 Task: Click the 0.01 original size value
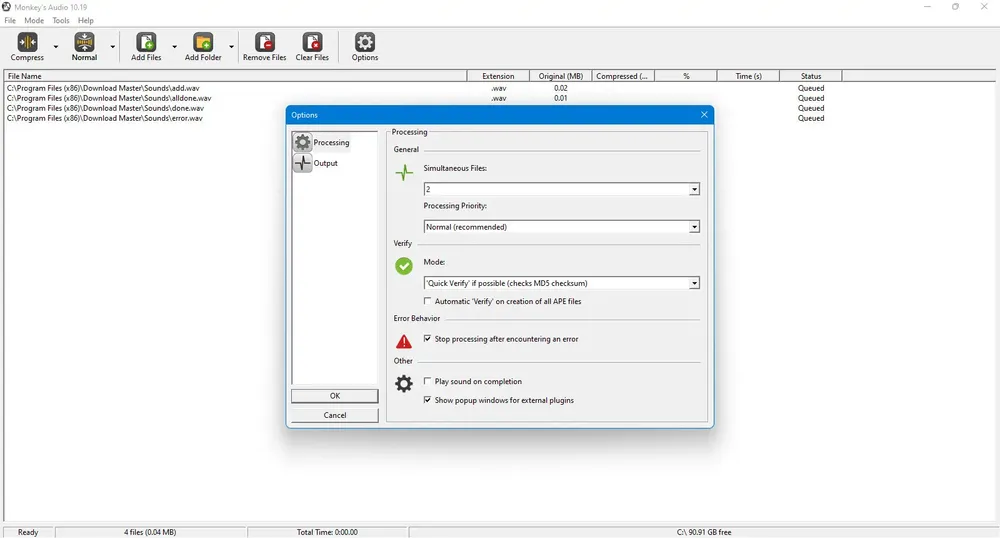(x=561, y=98)
